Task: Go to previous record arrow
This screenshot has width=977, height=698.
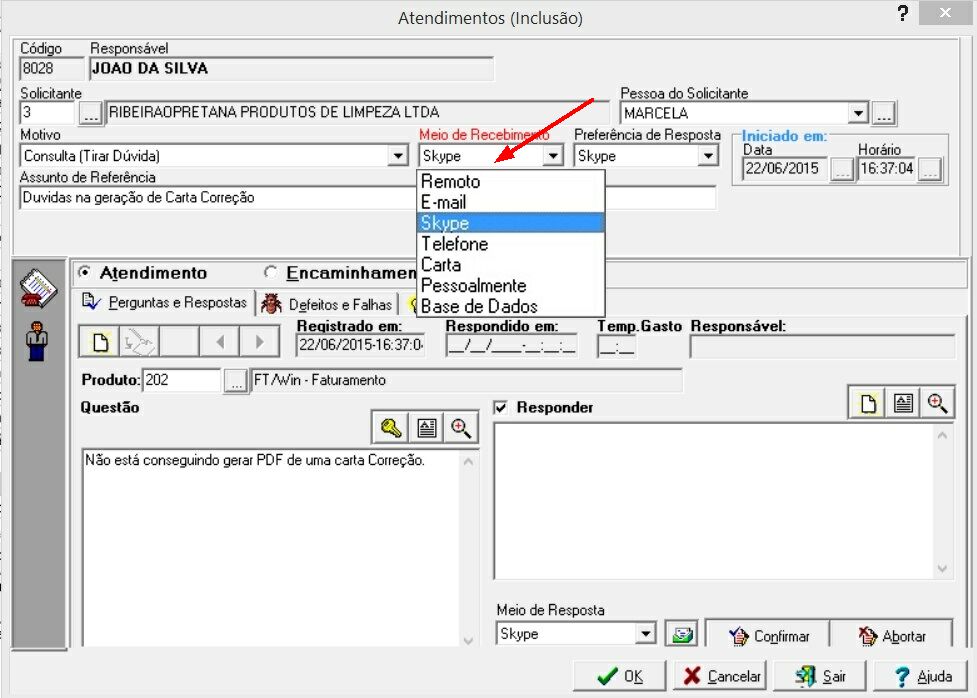Action: (220, 342)
